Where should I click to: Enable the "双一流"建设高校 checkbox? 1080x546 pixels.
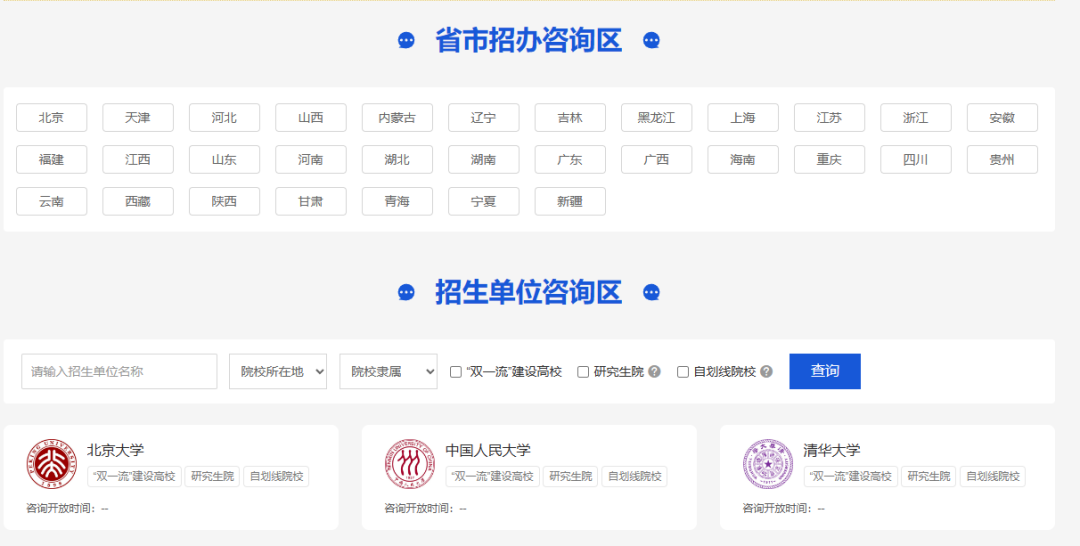pyautogui.click(x=456, y=372)
